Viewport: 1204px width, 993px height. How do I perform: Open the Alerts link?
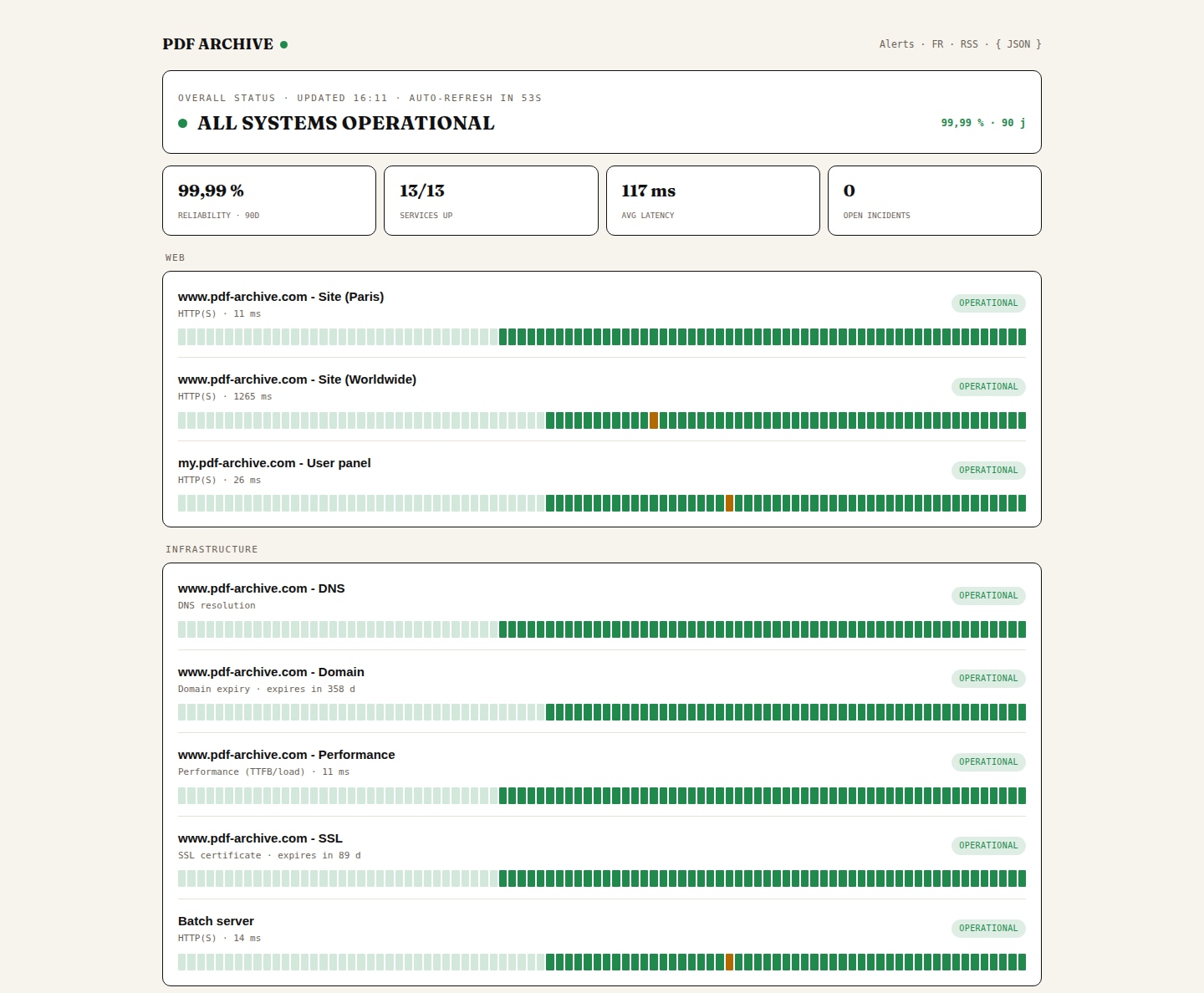[896, 44]
